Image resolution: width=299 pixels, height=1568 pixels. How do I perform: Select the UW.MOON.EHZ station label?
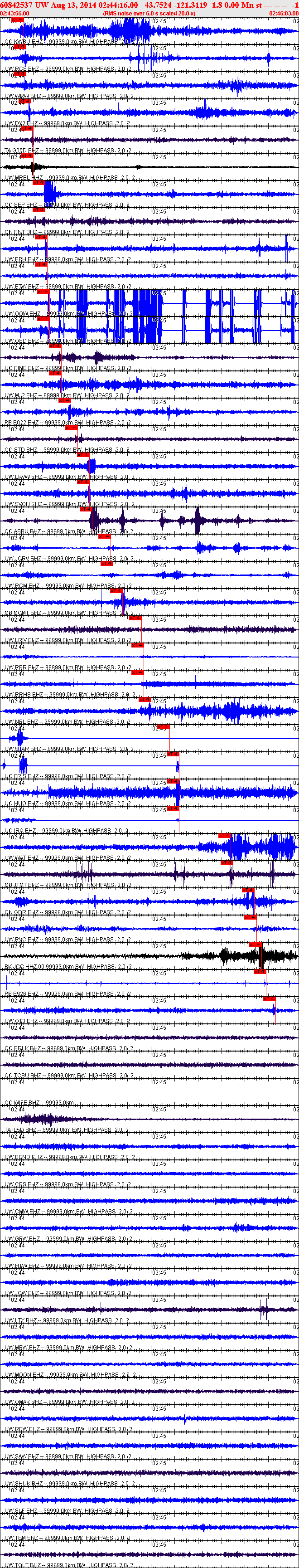point(70,1375)
